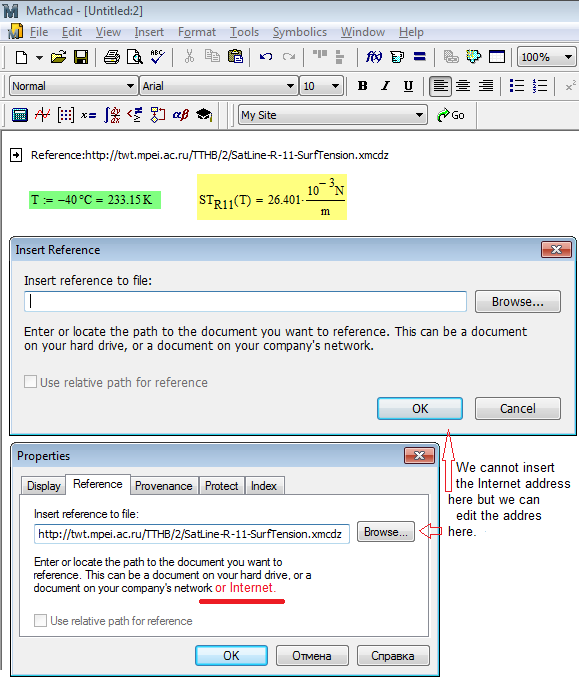Viewport: 579px width, 681px height.
Task: Open the Calculus toolbar integral icon
Action: coord(112,115)
